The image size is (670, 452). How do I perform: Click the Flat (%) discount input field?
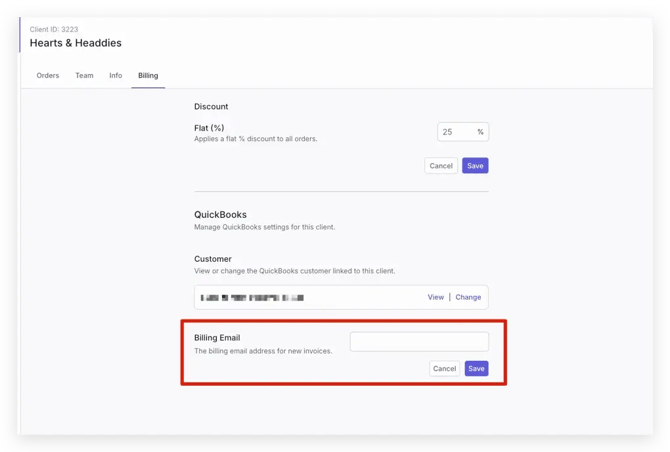[x=456, y=132]
